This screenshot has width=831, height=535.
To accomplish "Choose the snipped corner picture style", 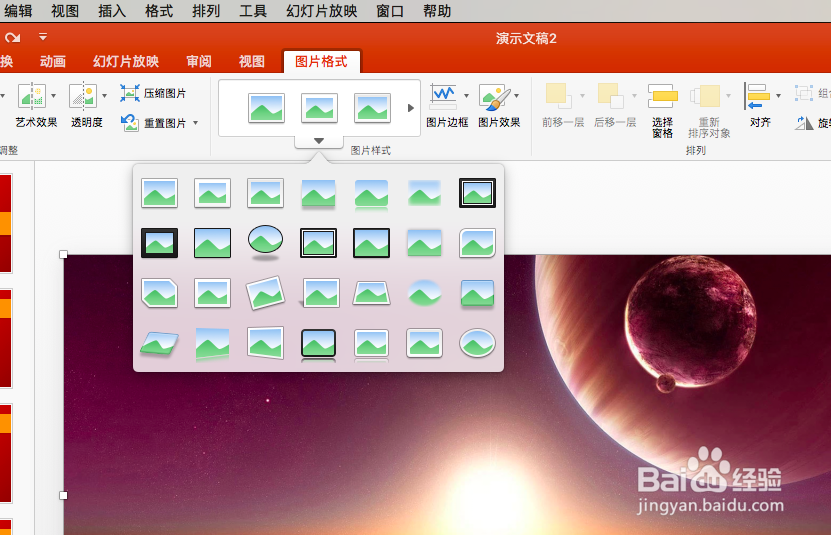I will [x=160, y=293].
